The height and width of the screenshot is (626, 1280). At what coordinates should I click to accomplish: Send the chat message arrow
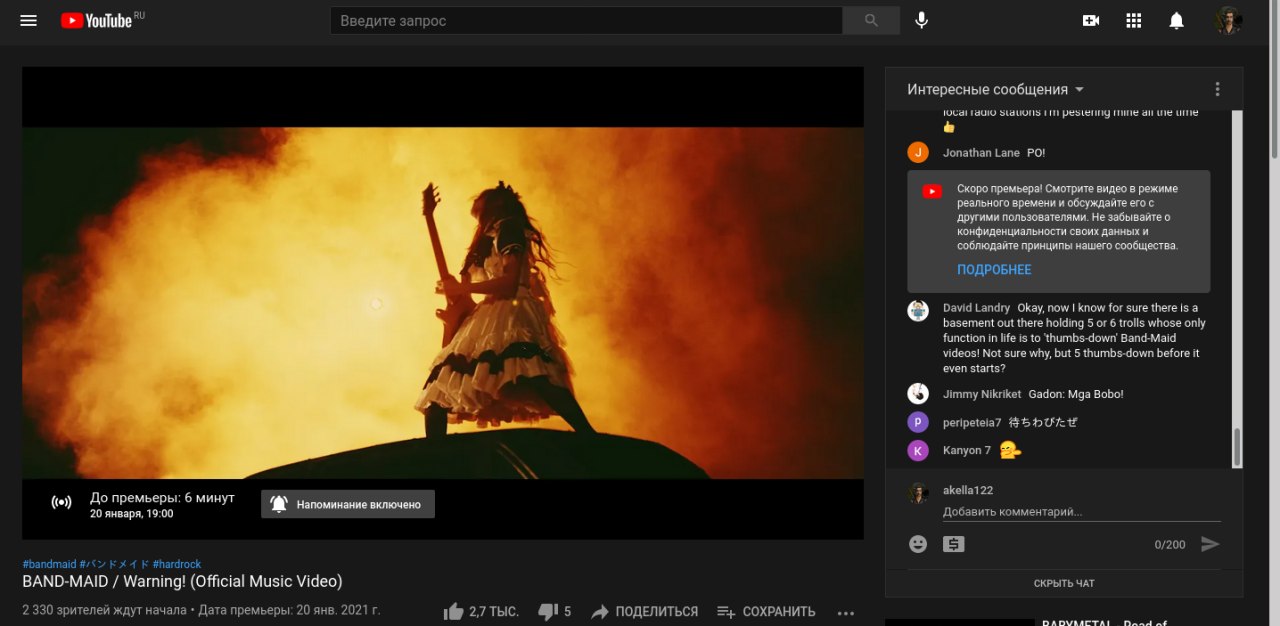(1210, 544)
